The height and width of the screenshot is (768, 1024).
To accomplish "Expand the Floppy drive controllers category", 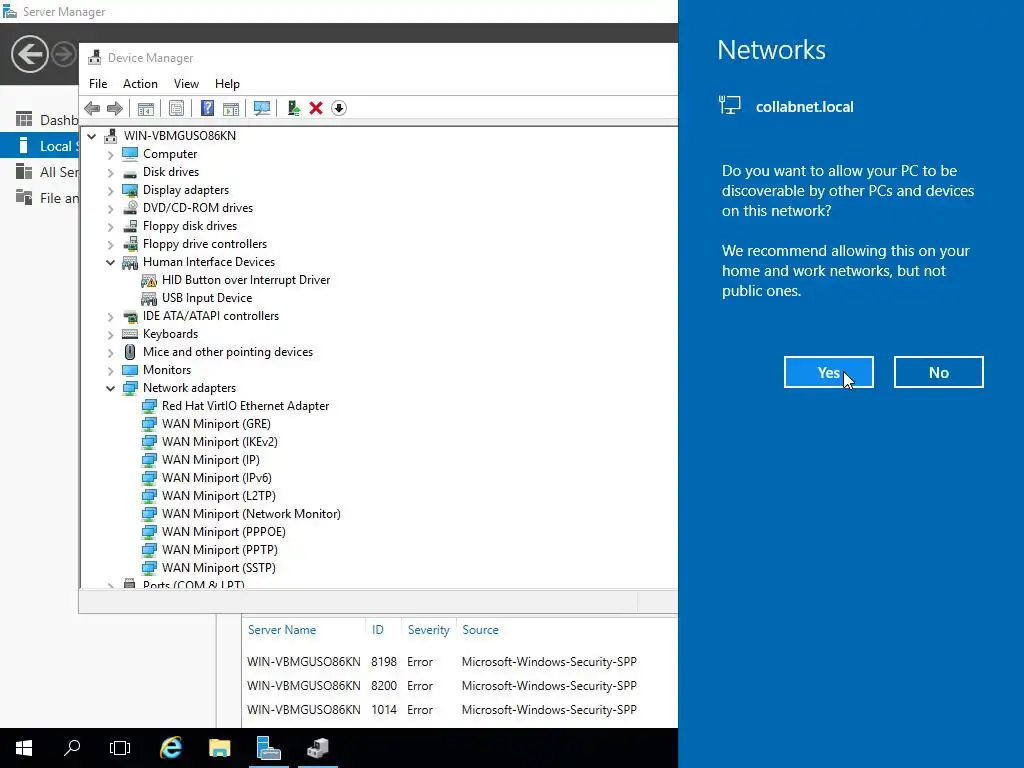I will (110, 244).
